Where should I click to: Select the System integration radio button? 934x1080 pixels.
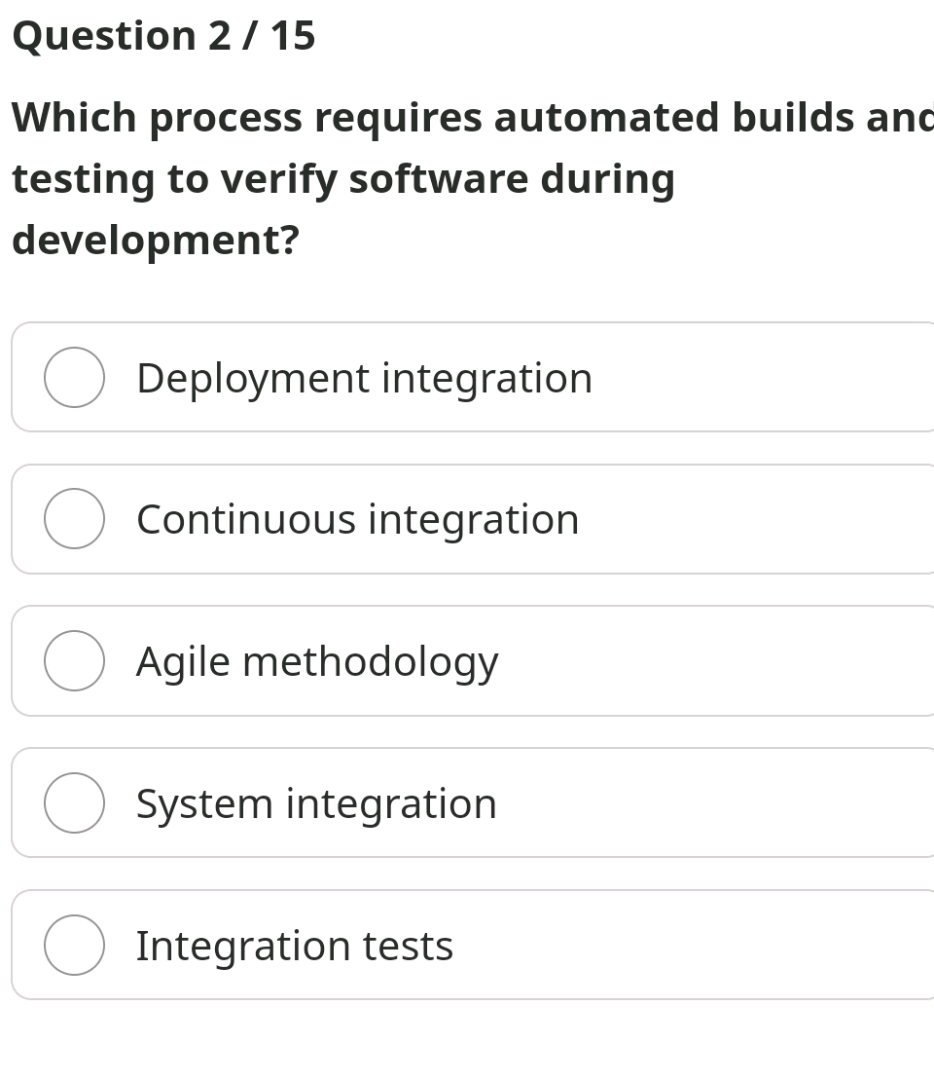(x=75, y=803)
